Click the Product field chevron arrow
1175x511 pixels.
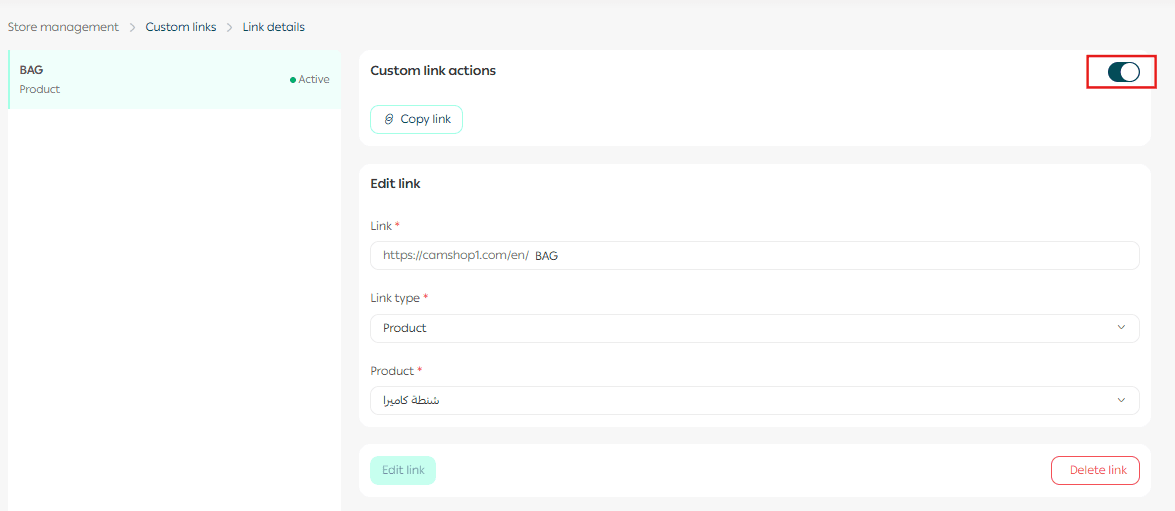coord(1121,400)
